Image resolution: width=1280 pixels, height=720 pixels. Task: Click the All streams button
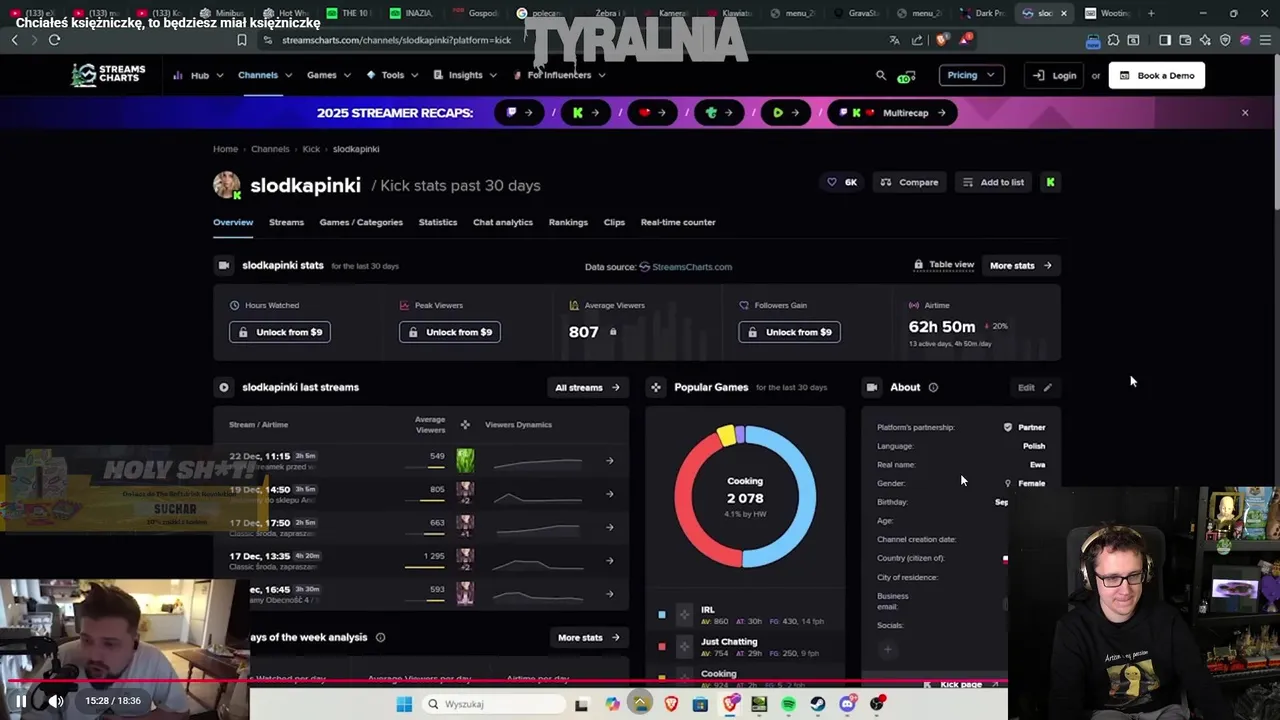588,387
